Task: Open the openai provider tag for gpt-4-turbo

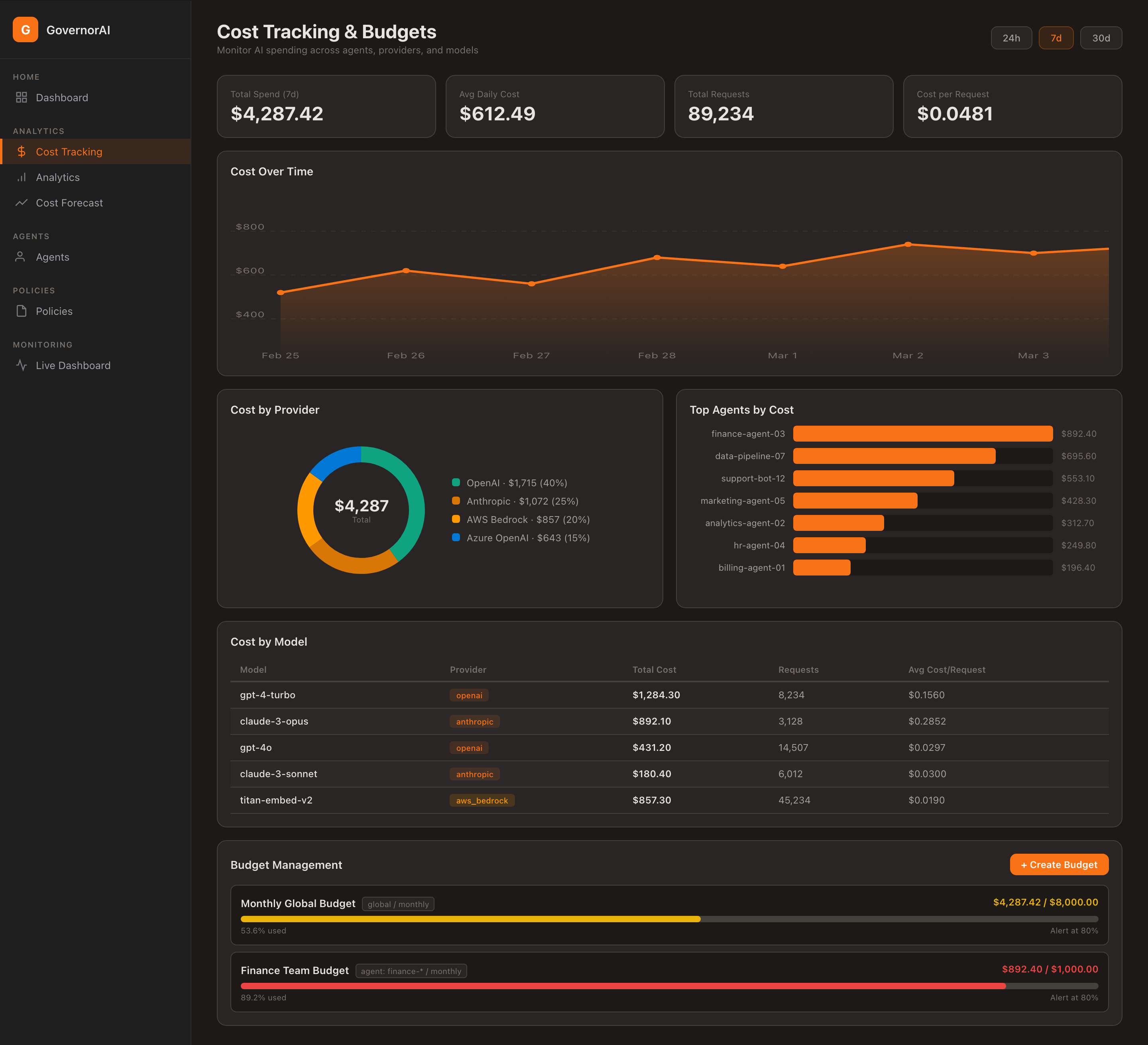Action: 469,695
